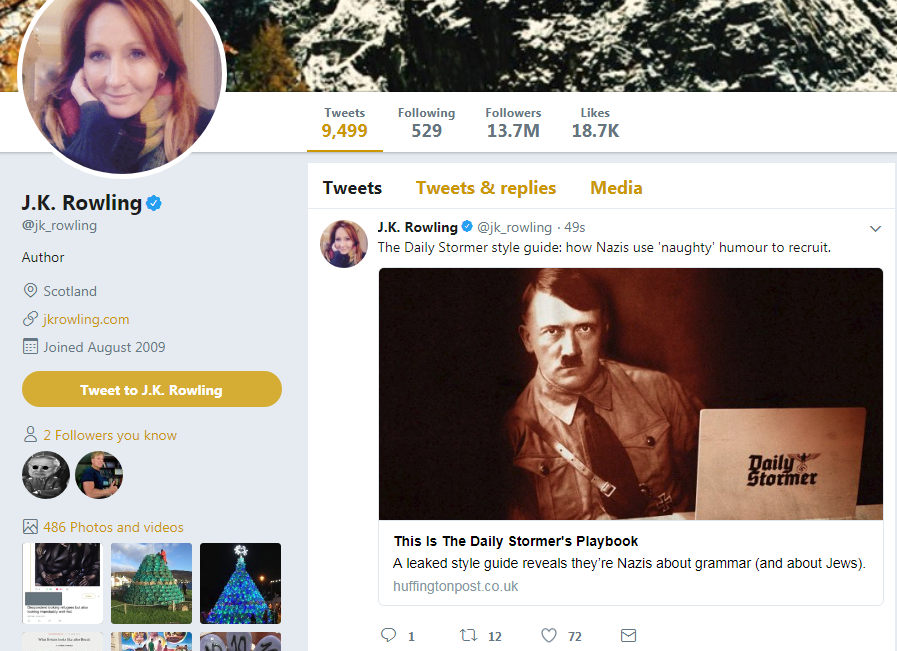
Task: Open the 2 Followers you know link
Action: coord(110,435)
